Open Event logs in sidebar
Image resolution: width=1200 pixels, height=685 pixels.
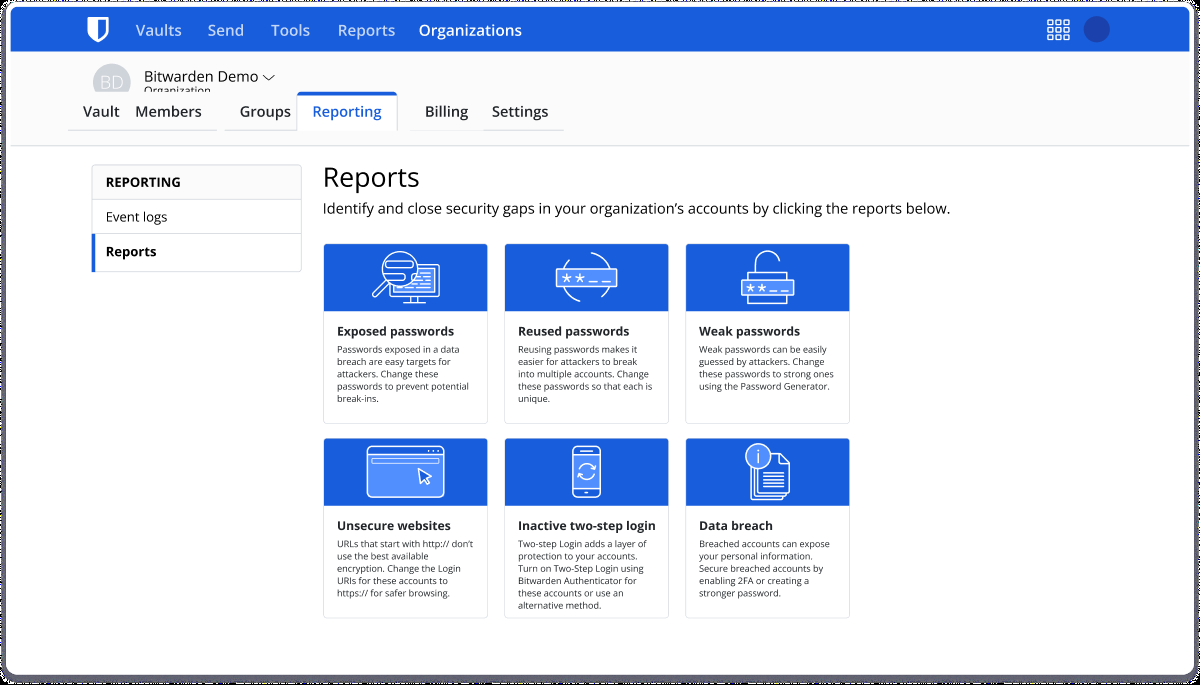(196, 217)
